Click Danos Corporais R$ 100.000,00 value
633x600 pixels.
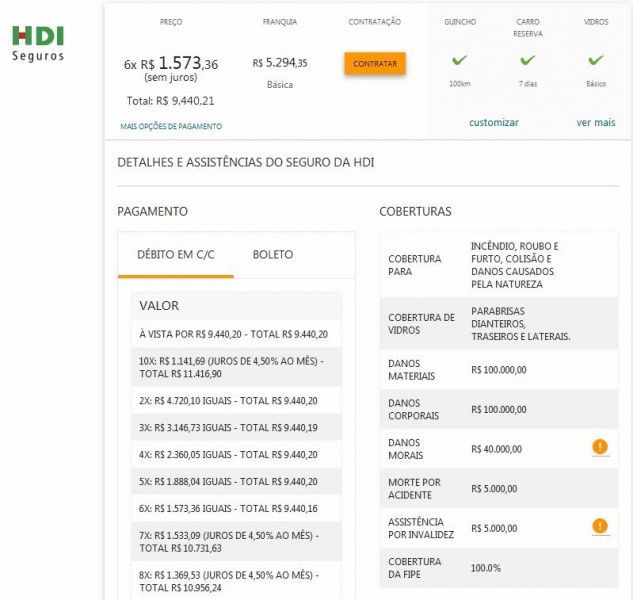[x=499, y=409]
